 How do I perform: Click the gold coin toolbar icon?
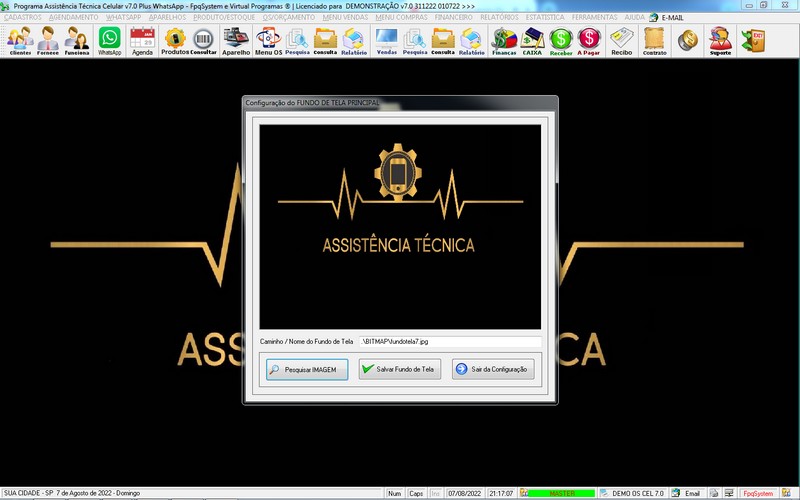(x=688, y=40)
